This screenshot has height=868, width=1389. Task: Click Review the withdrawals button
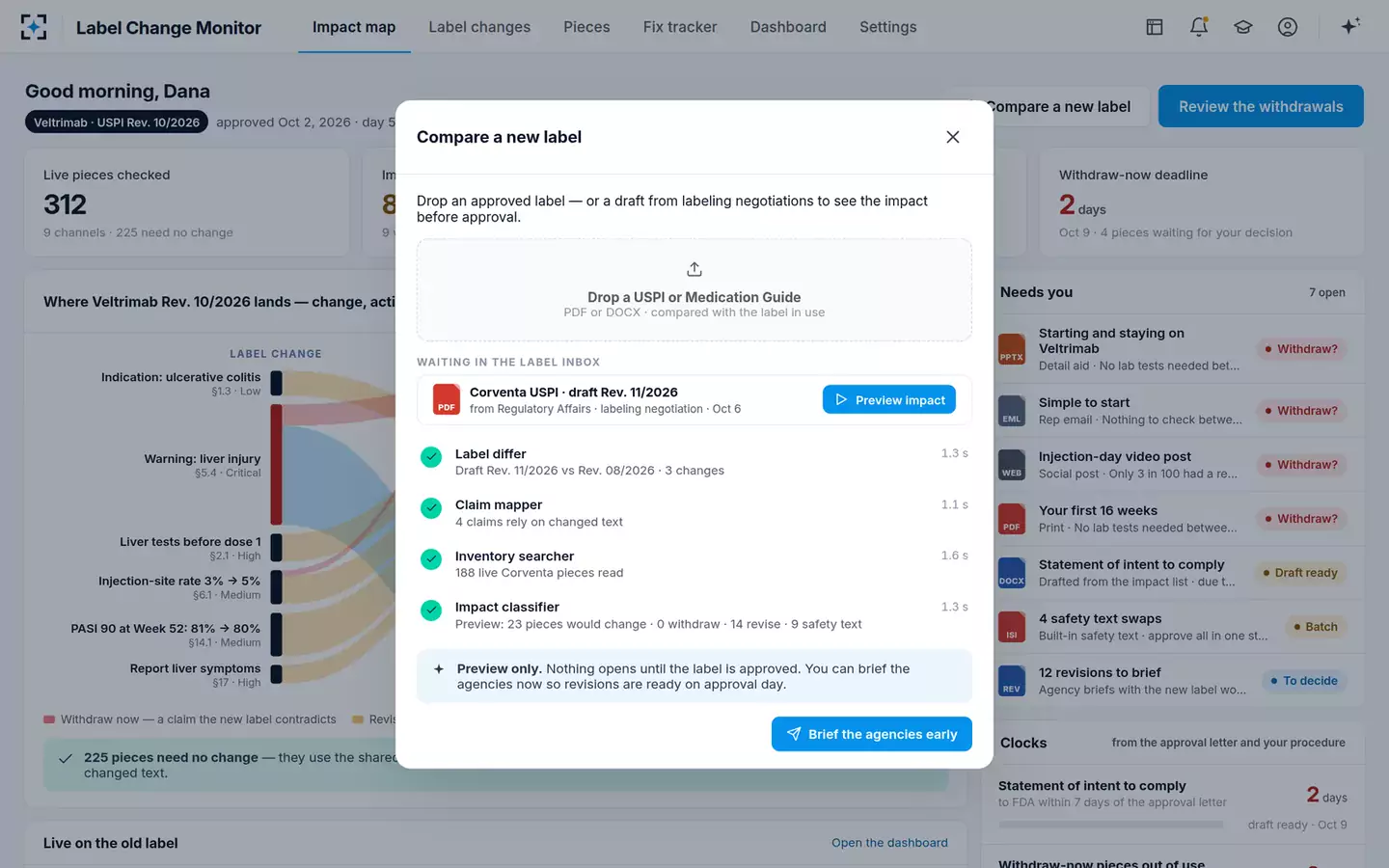tap(1261, 106)
